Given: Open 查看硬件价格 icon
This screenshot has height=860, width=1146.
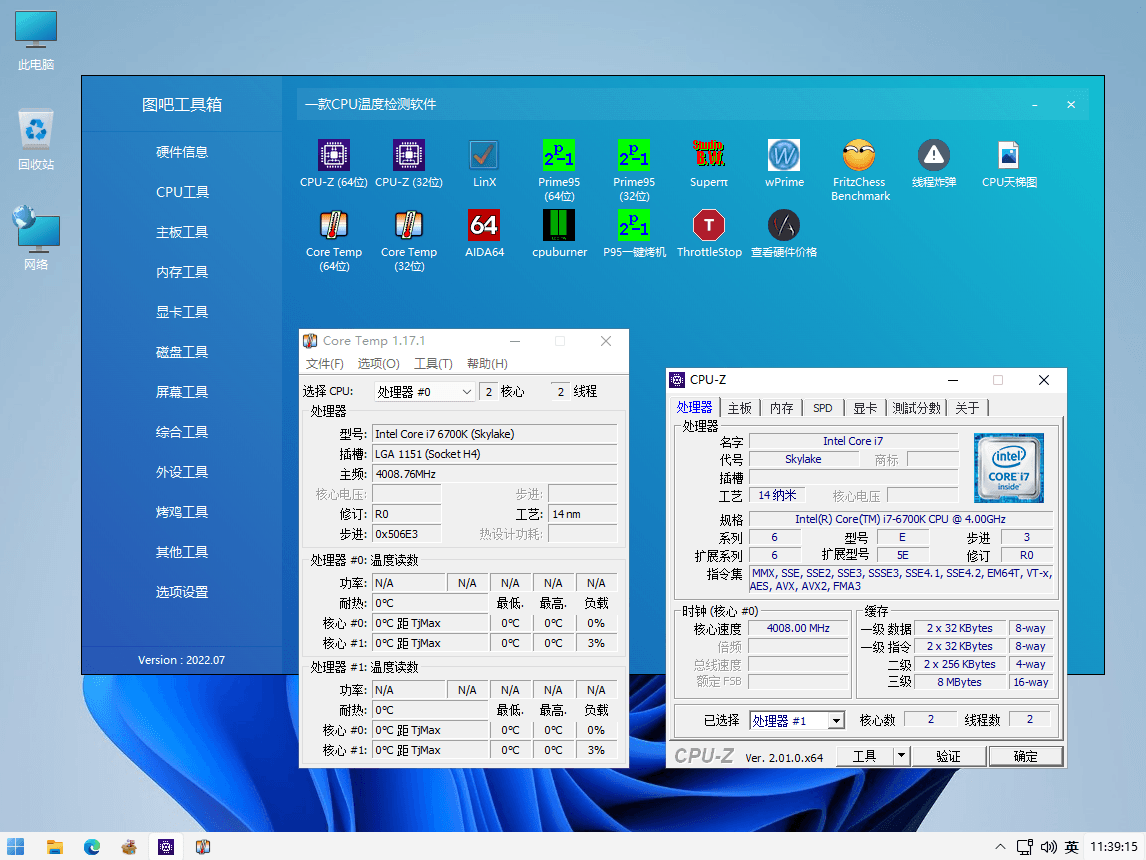Looking at the screenshot, I should point(784,225).
